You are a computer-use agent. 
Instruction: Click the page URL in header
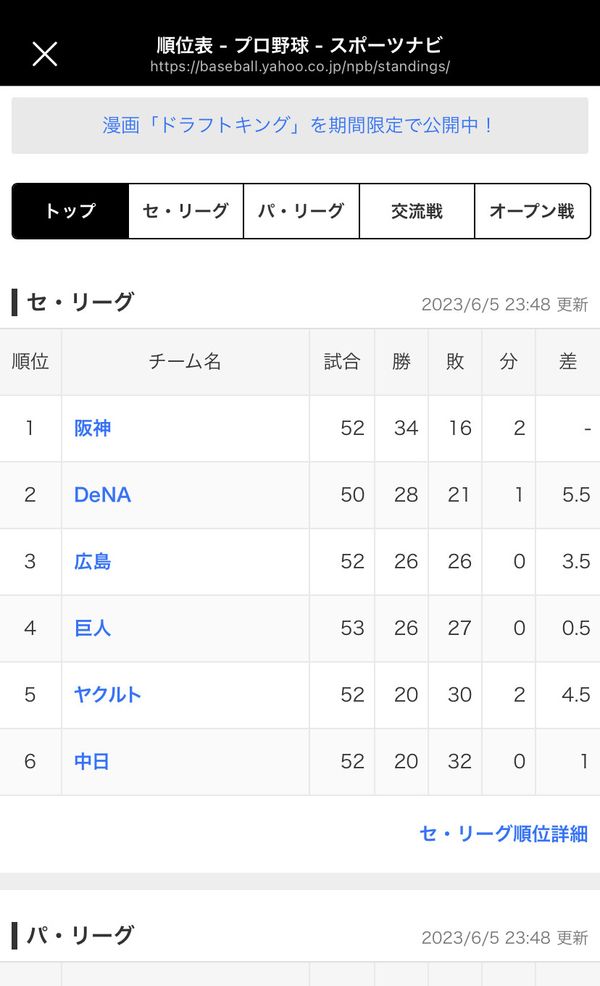coord(300,67)
